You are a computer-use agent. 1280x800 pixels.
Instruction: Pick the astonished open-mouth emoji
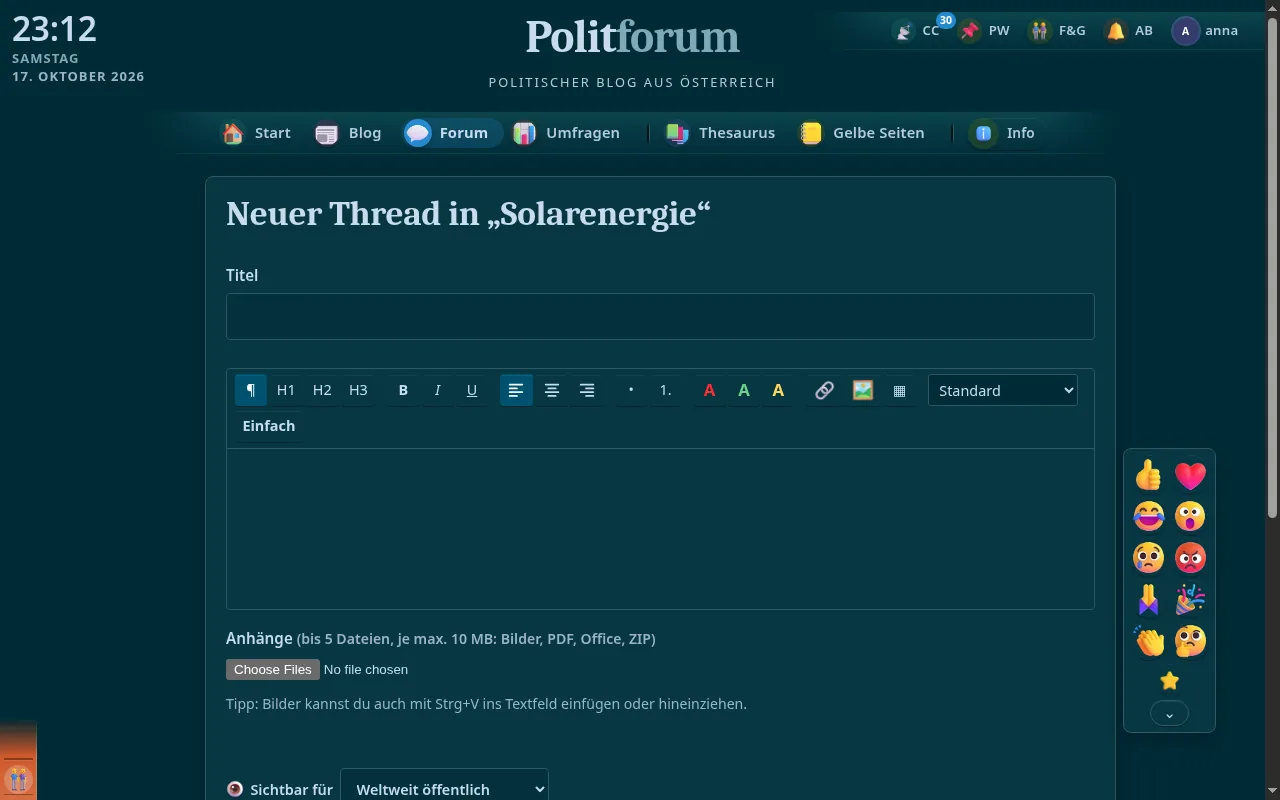[1190, 516]
